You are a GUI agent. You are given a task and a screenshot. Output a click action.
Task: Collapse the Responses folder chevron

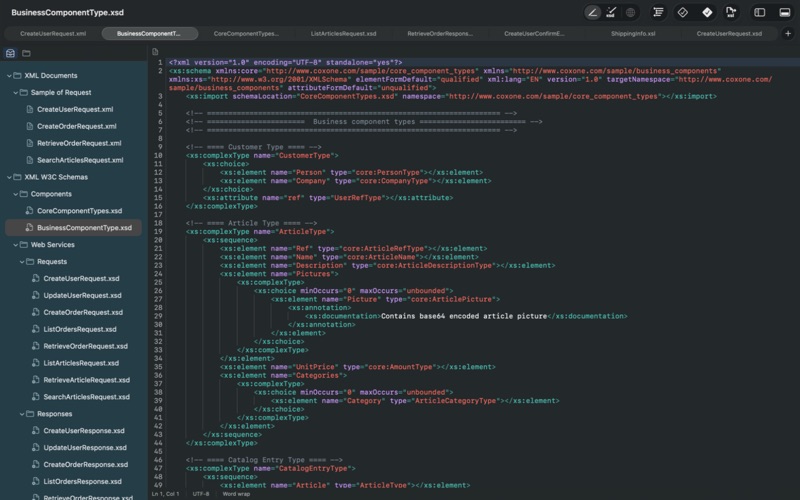click(22, 414)
